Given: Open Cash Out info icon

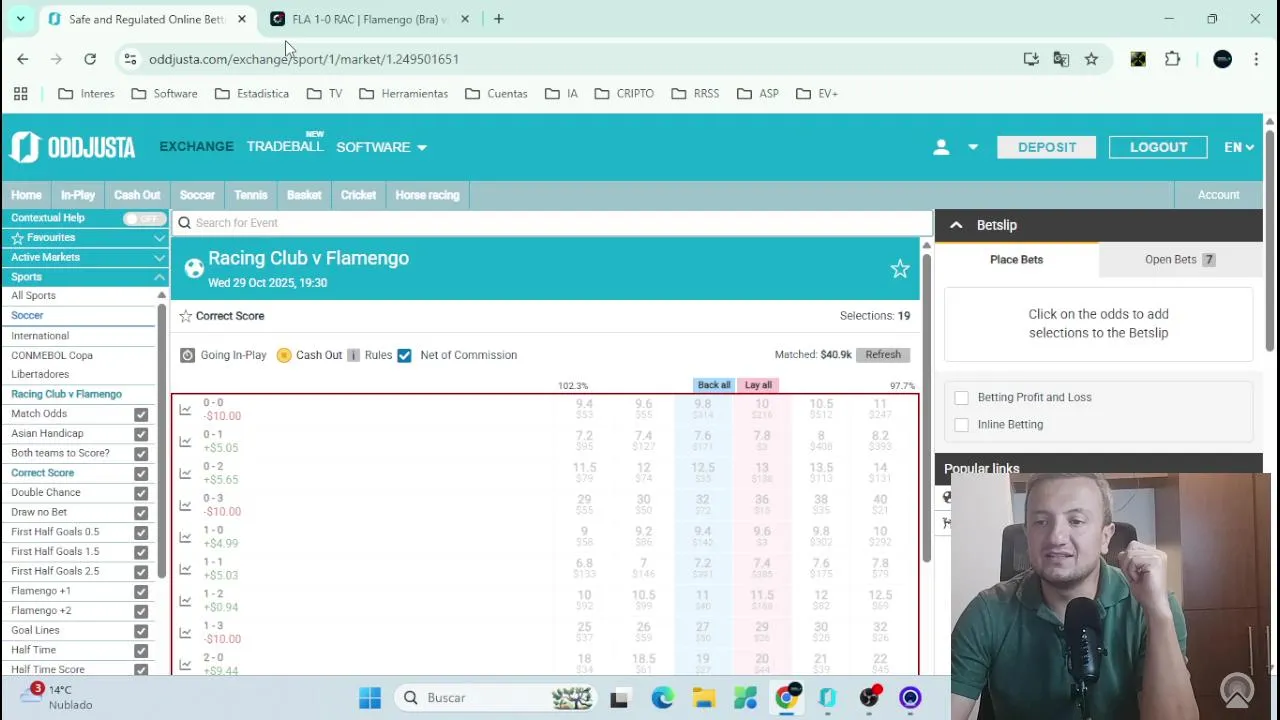Looking at the screenshot, I should click(x=353, y=355).
